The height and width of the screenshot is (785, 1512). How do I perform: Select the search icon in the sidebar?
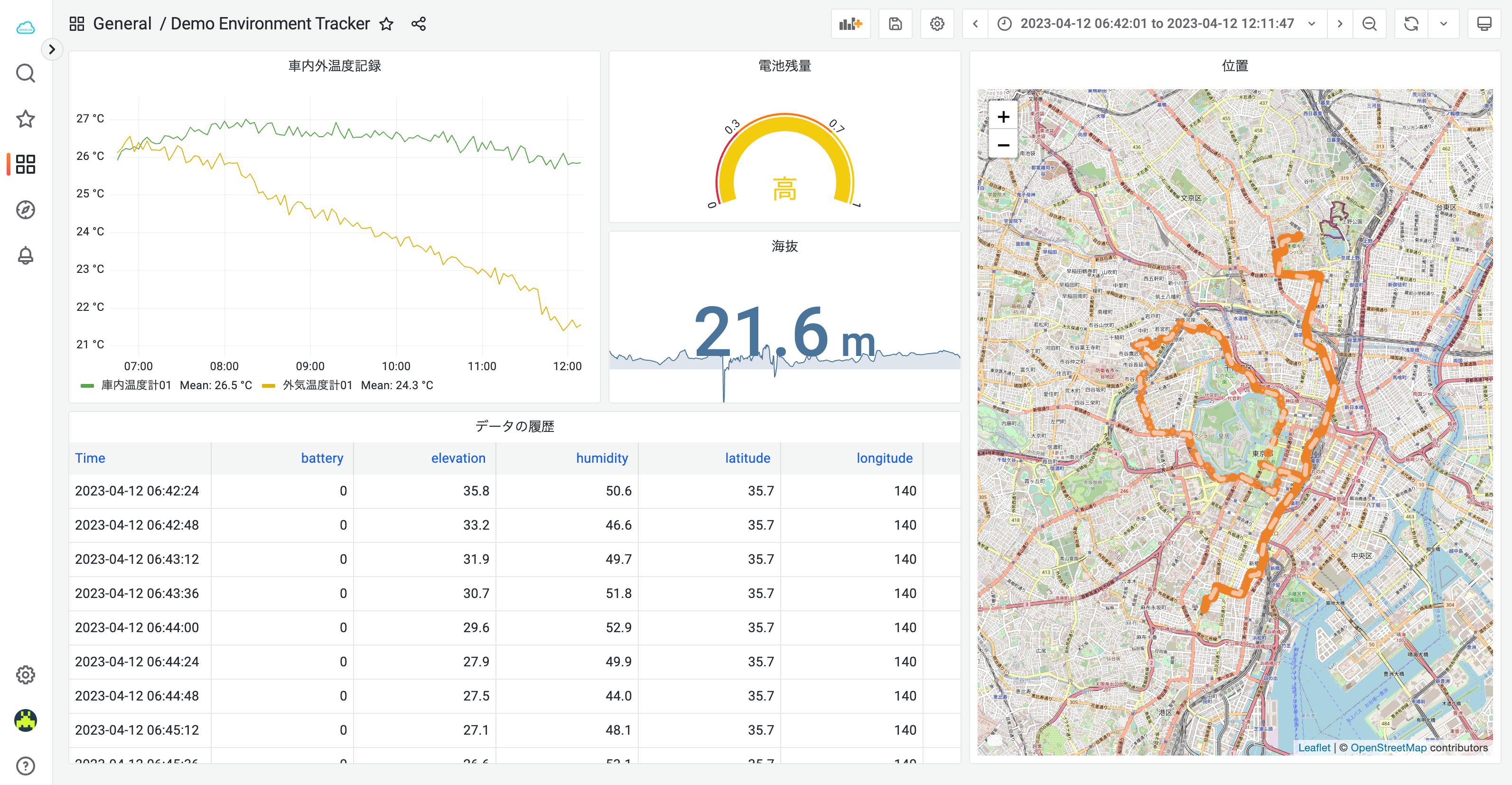25,73
